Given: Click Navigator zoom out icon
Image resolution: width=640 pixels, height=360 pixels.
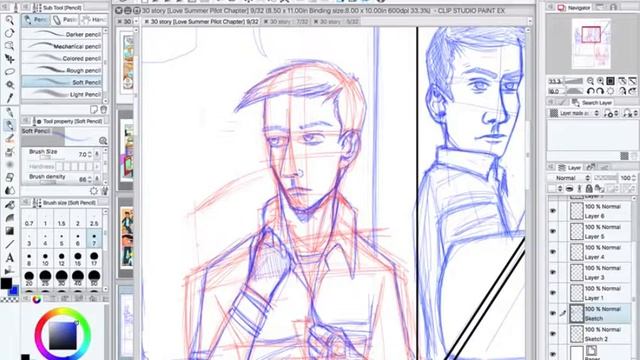Looking at the screenshot, I should pos(590,81).
